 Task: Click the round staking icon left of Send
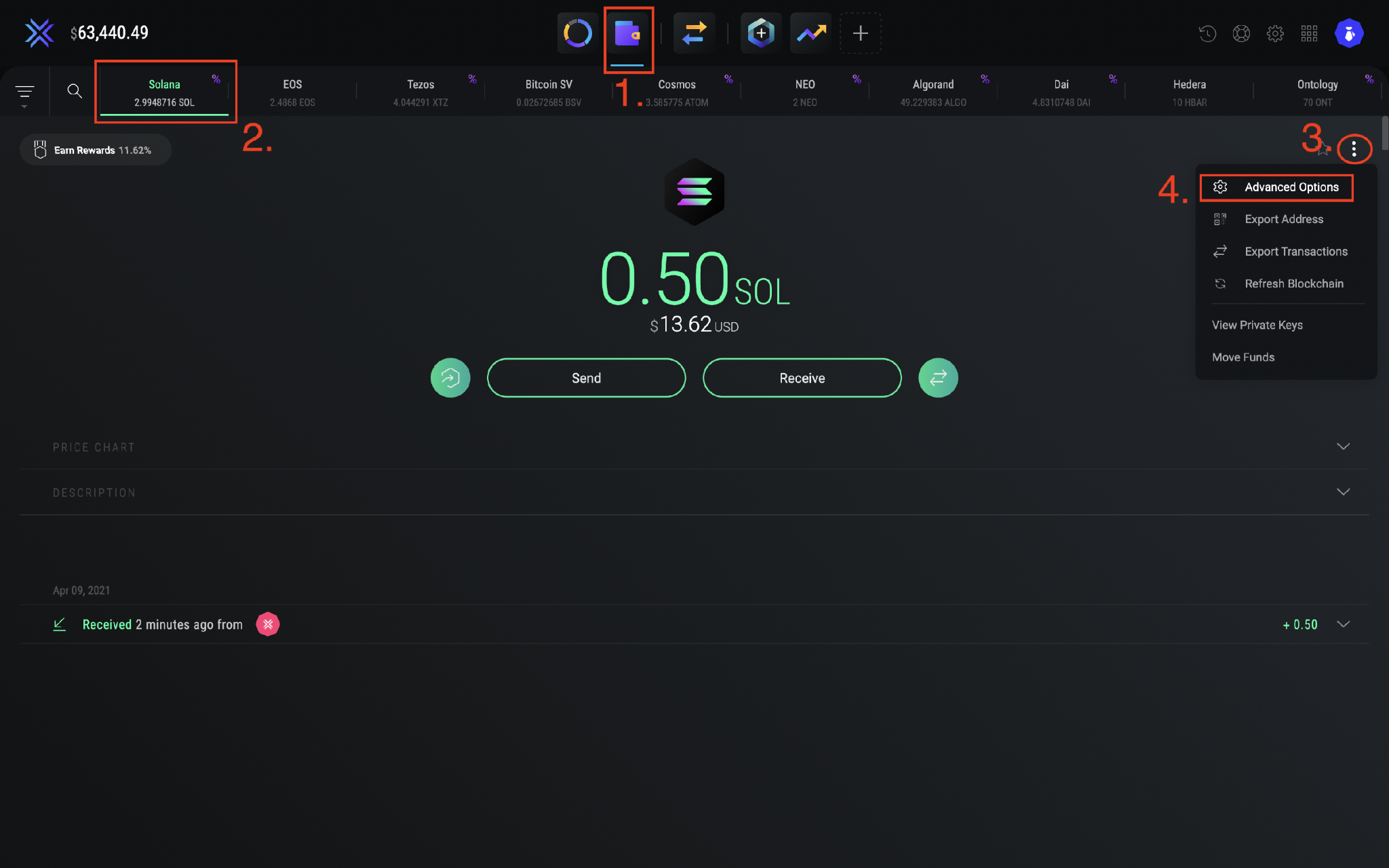click(450, 378)
